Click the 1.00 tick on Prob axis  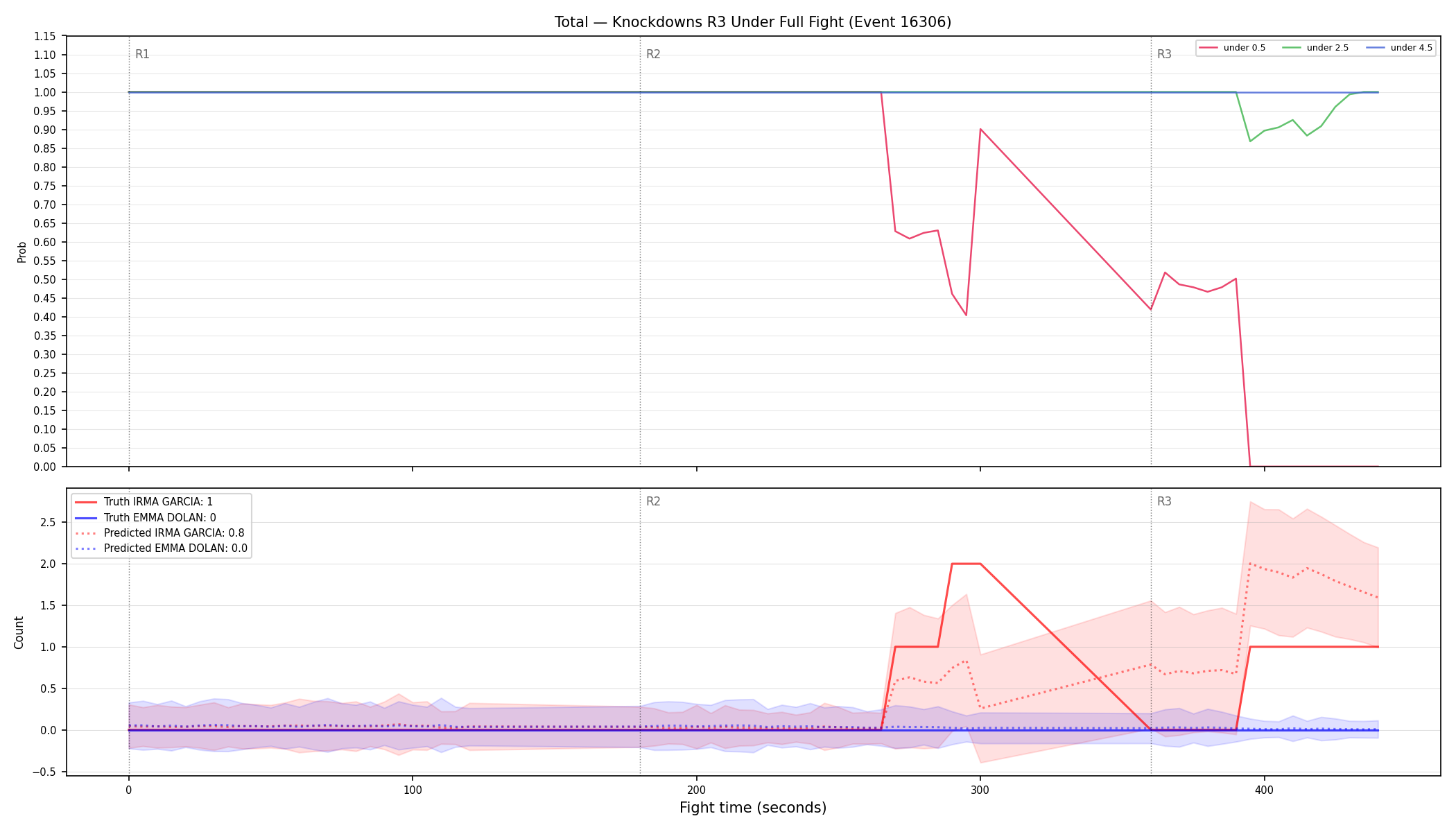(x=44, y=92)
